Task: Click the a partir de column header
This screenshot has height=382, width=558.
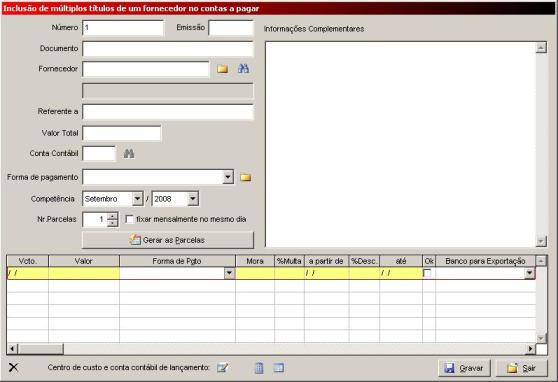Action: pos(326,261)
